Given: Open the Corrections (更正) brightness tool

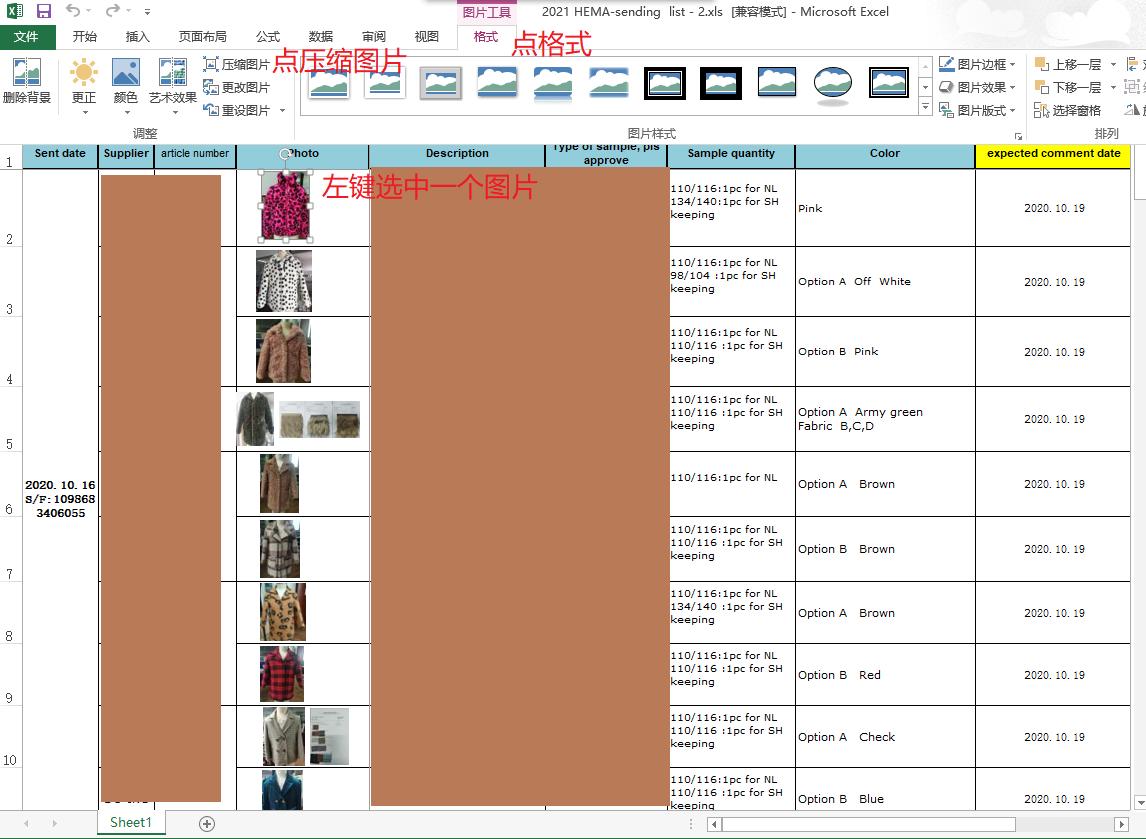Looking at the screenshot, I should 84,80.
